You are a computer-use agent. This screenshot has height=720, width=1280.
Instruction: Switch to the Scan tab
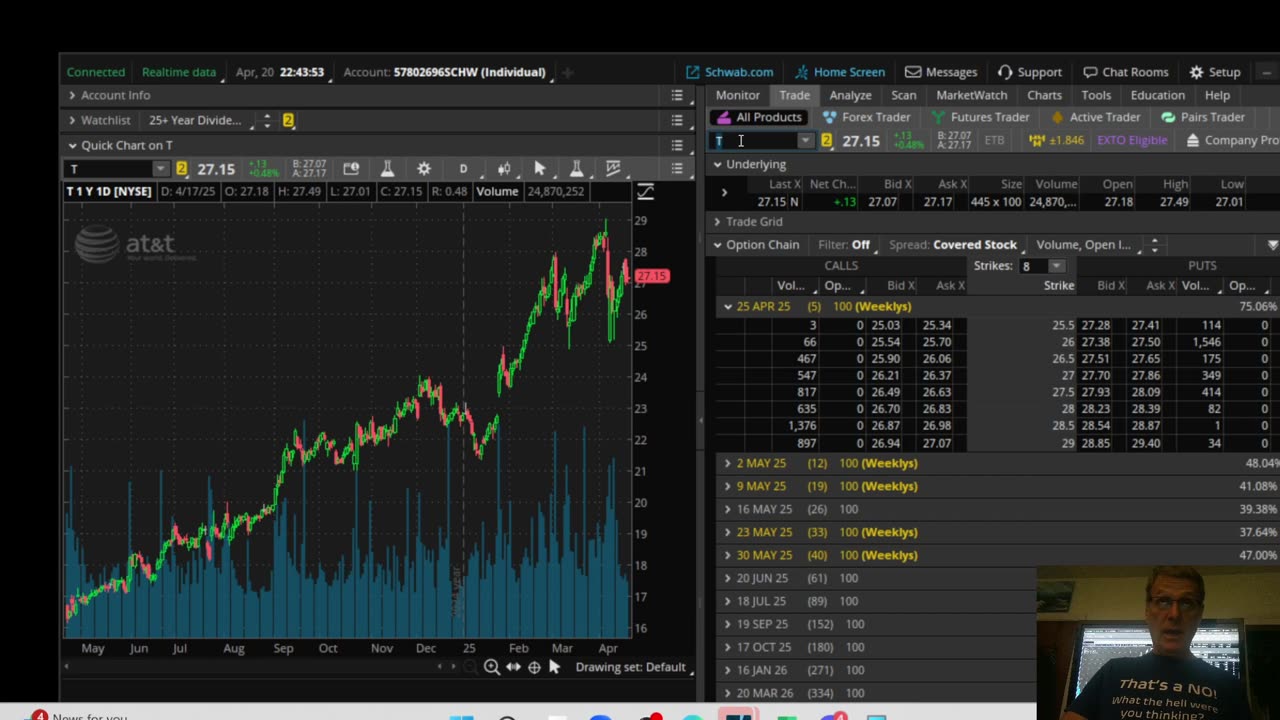(x=904, y=95)
